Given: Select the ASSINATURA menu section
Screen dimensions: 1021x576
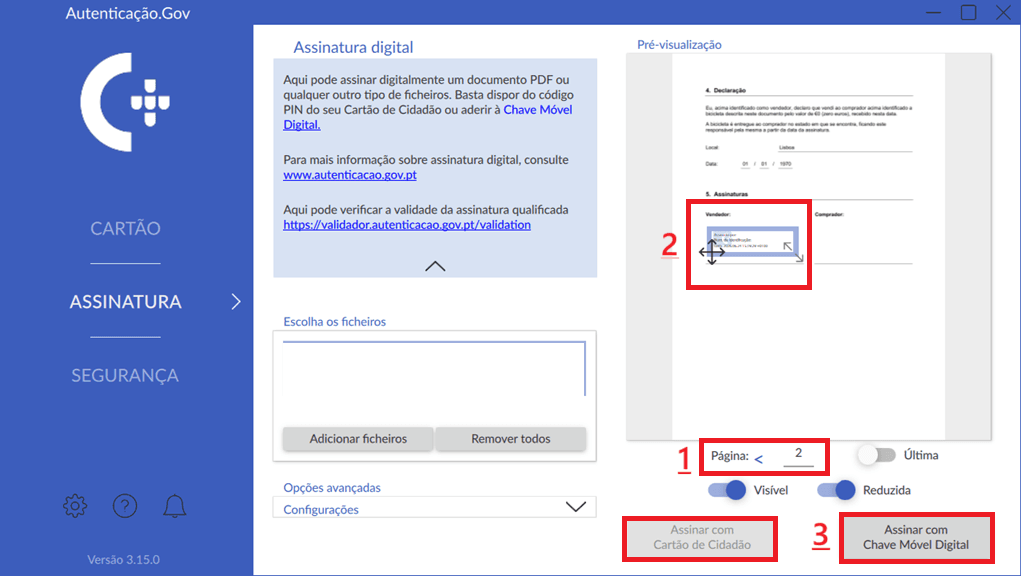Looking at the screenshot, I should tap(125, 302).
